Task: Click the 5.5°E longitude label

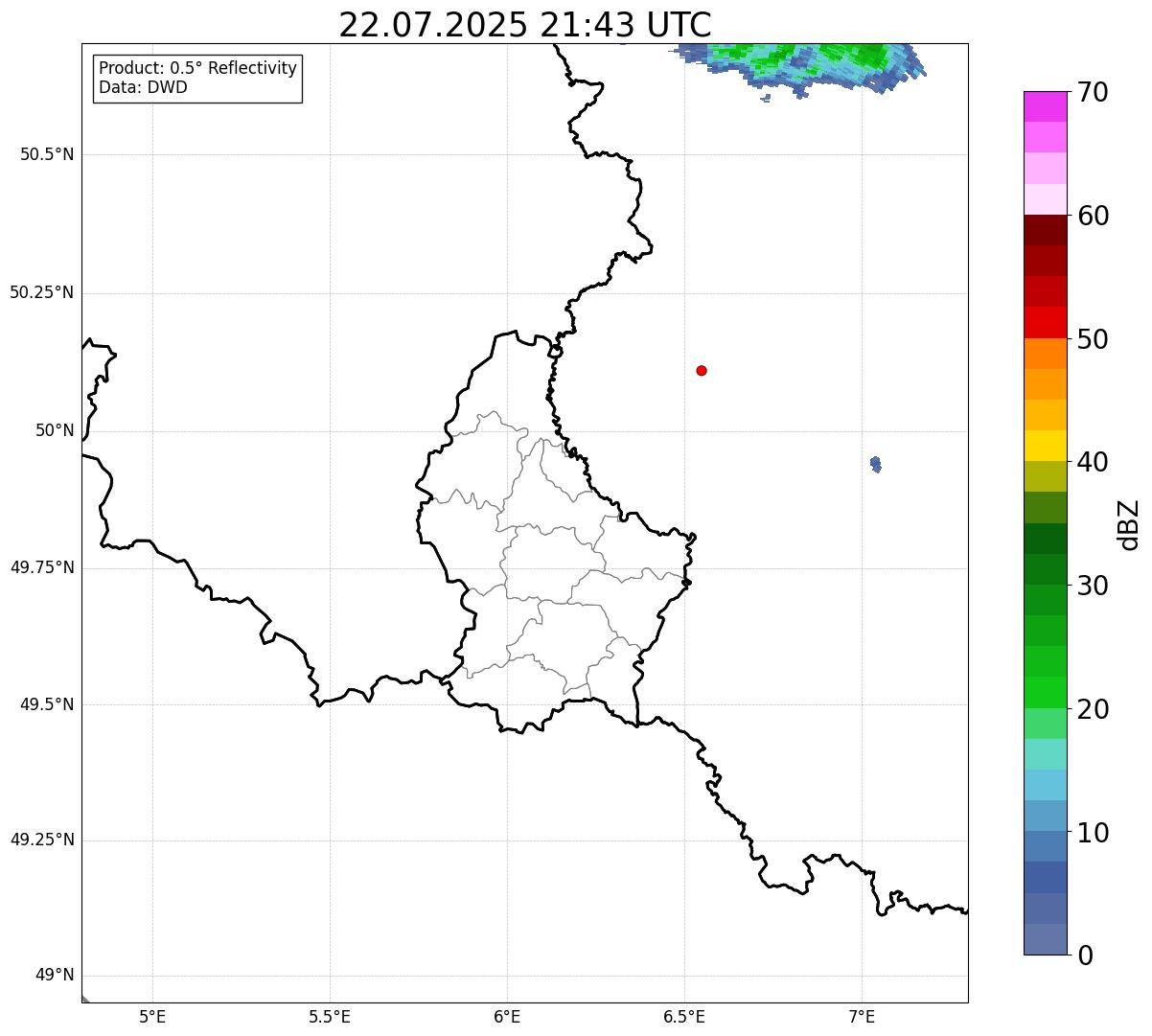Action: point(330,1017)
